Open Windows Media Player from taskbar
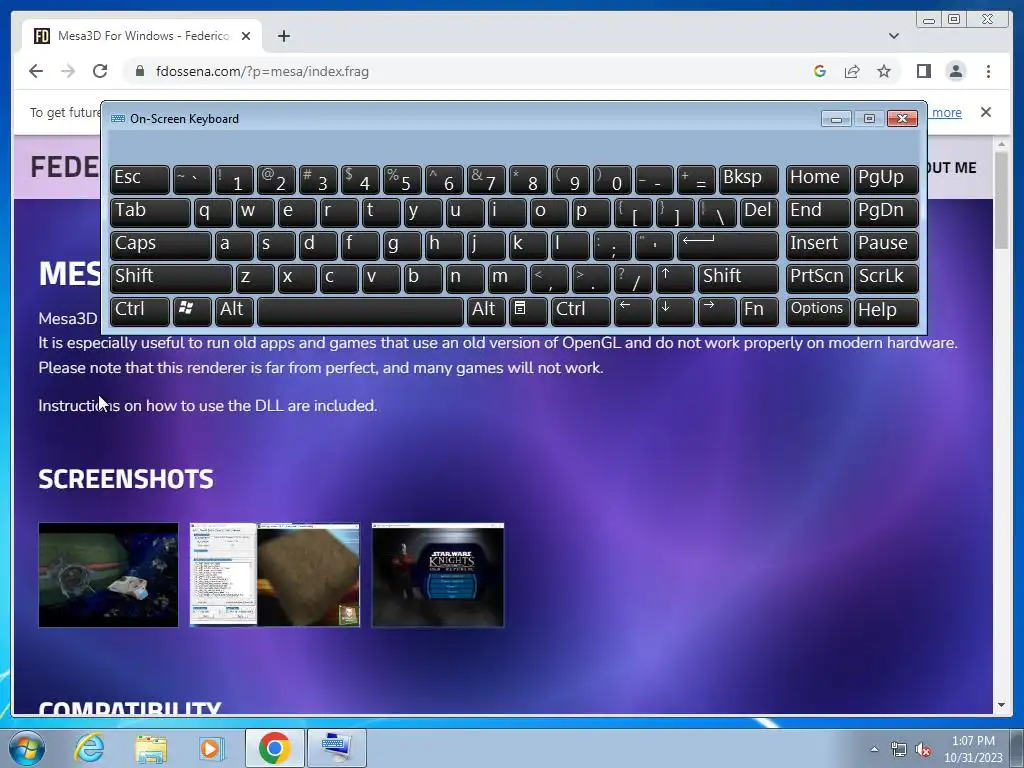1024x768 pixels. point(211,748)
